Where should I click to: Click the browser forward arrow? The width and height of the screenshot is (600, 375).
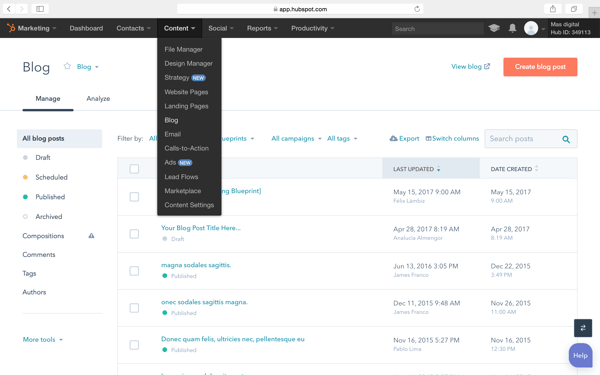(22, 8)
